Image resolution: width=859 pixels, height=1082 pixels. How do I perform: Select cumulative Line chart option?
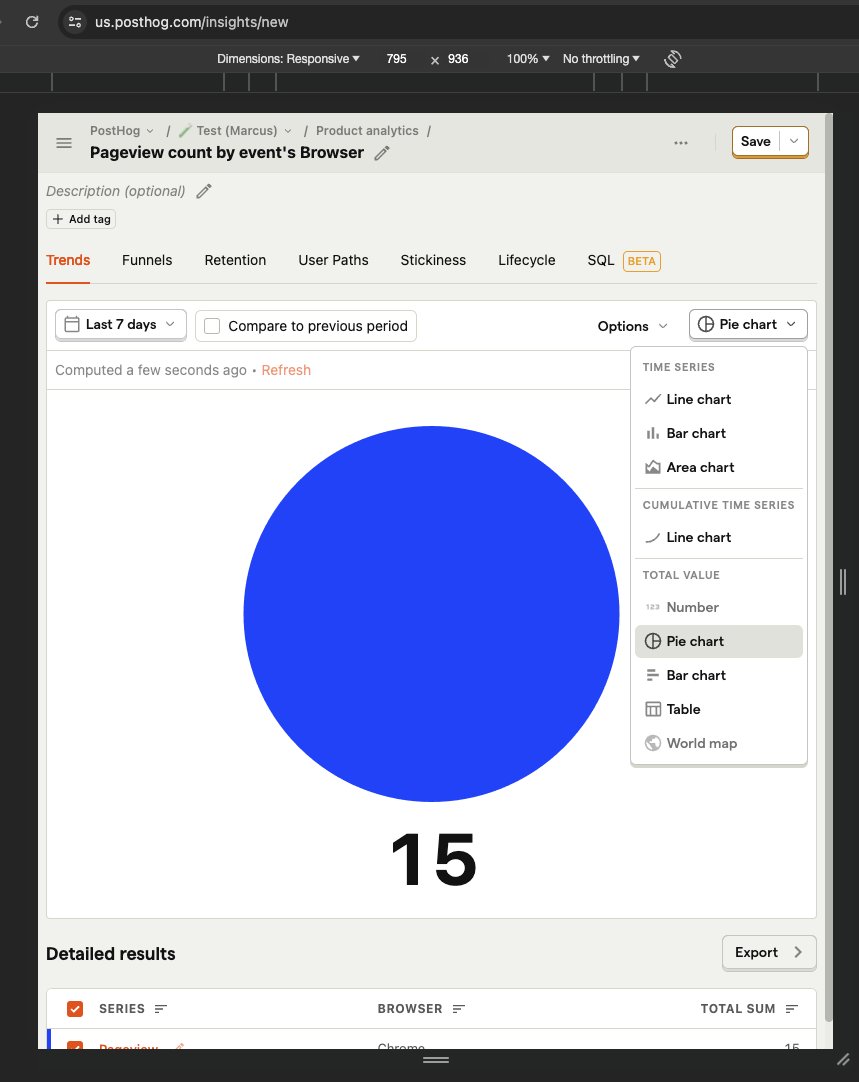tap(718, 538)
